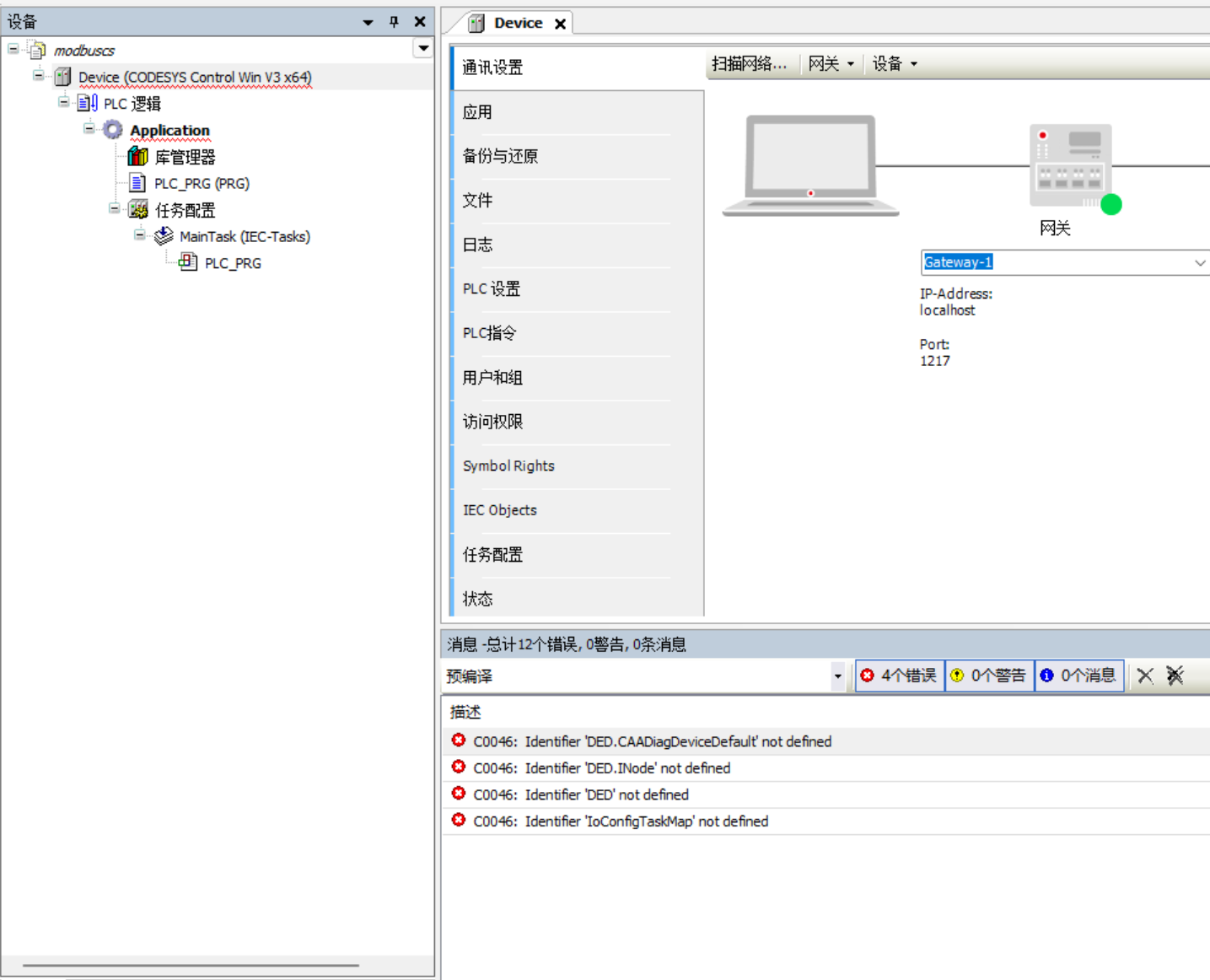1210x980 pixels.
Task: Select the 日志 log tab
Action: (477, 245)
